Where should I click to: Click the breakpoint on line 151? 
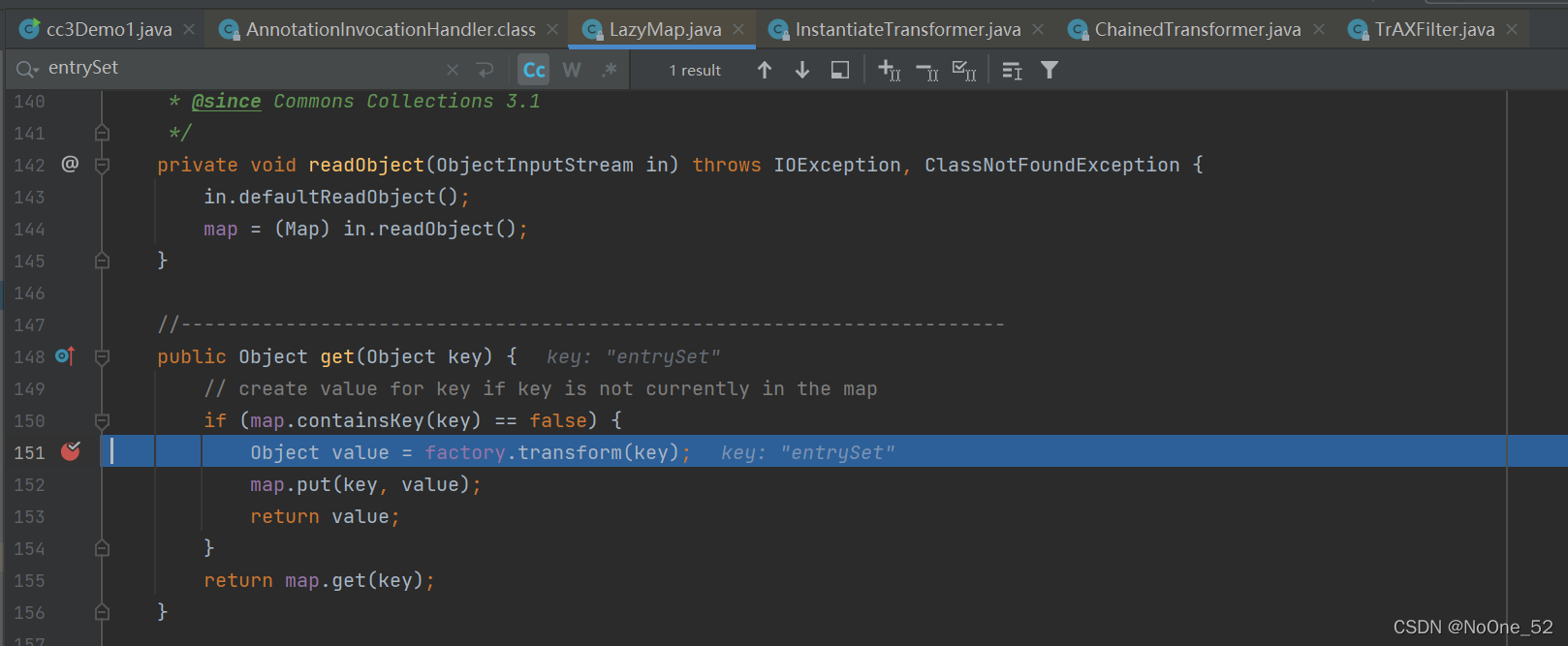click(x=71, y=451)
